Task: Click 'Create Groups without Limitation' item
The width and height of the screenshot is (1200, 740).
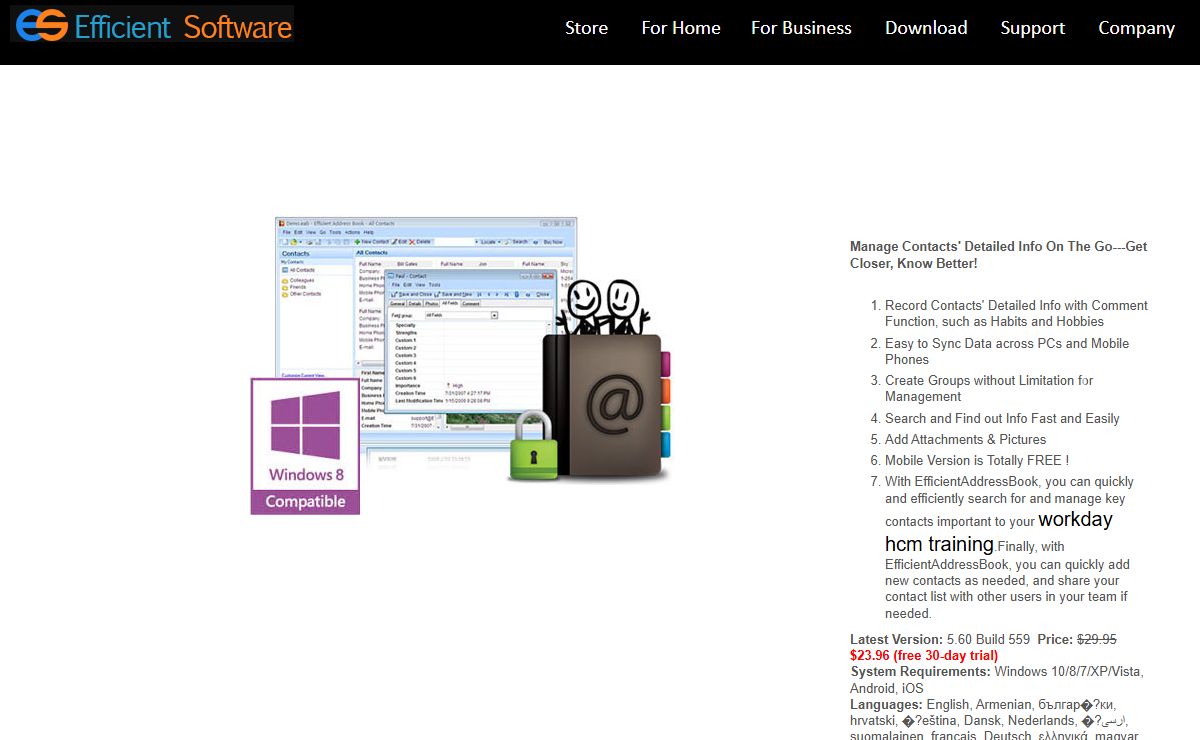Action: pyautogui.click(x=989, y=388)
